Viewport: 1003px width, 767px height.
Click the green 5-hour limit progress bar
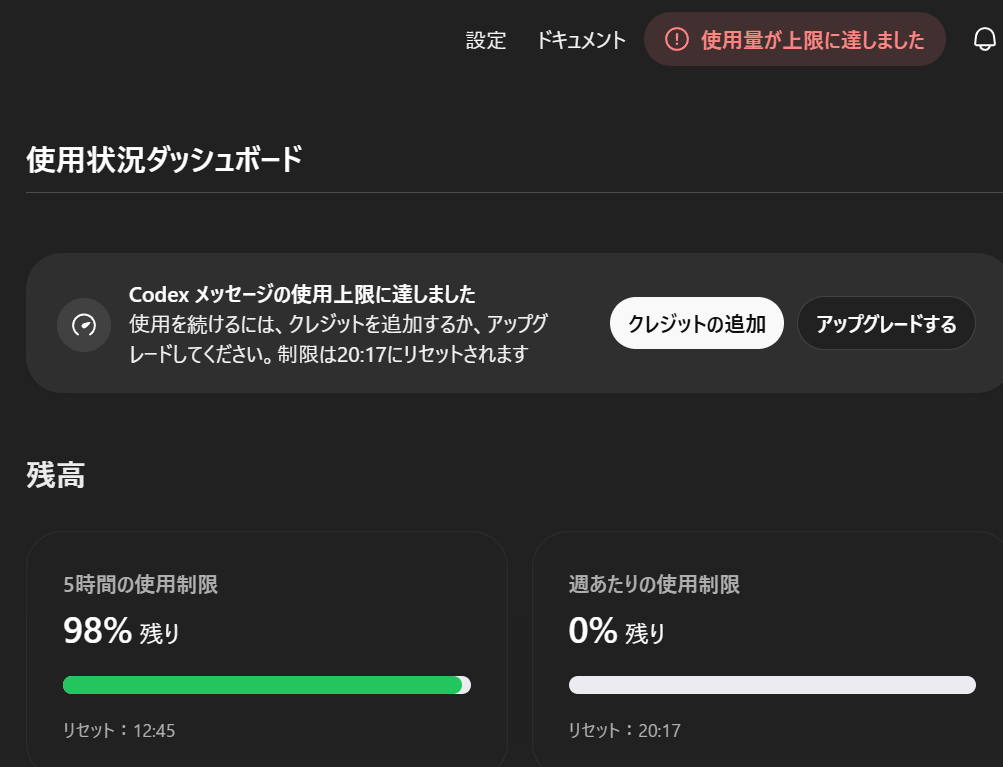pos(262,685)
